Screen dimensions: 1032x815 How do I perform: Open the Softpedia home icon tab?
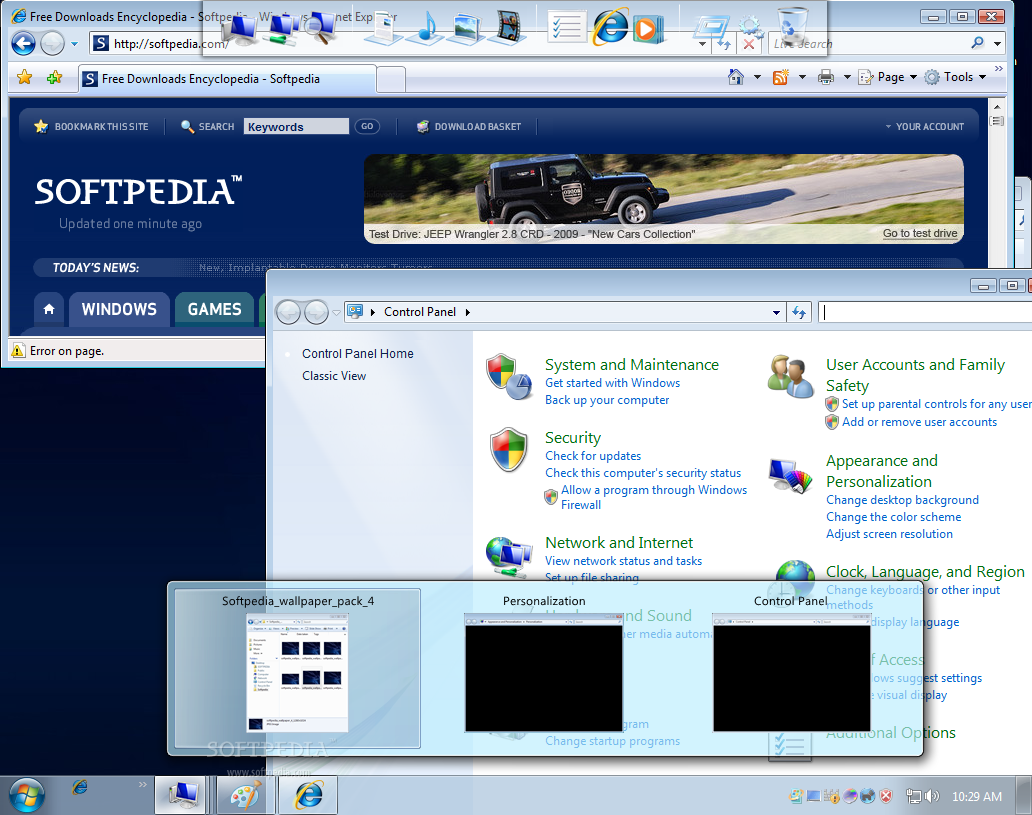click(x=49, y=309)
